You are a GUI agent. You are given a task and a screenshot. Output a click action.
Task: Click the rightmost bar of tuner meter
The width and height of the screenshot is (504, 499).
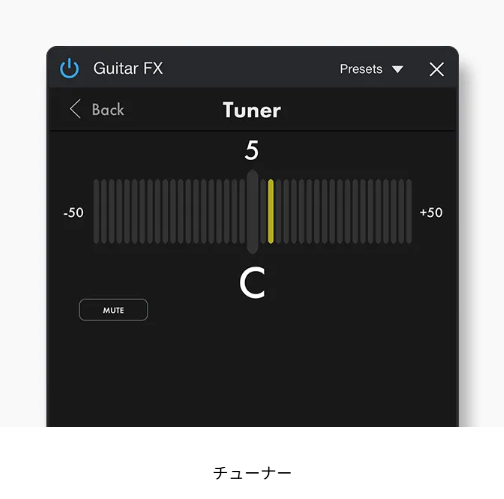click(409, 211)
